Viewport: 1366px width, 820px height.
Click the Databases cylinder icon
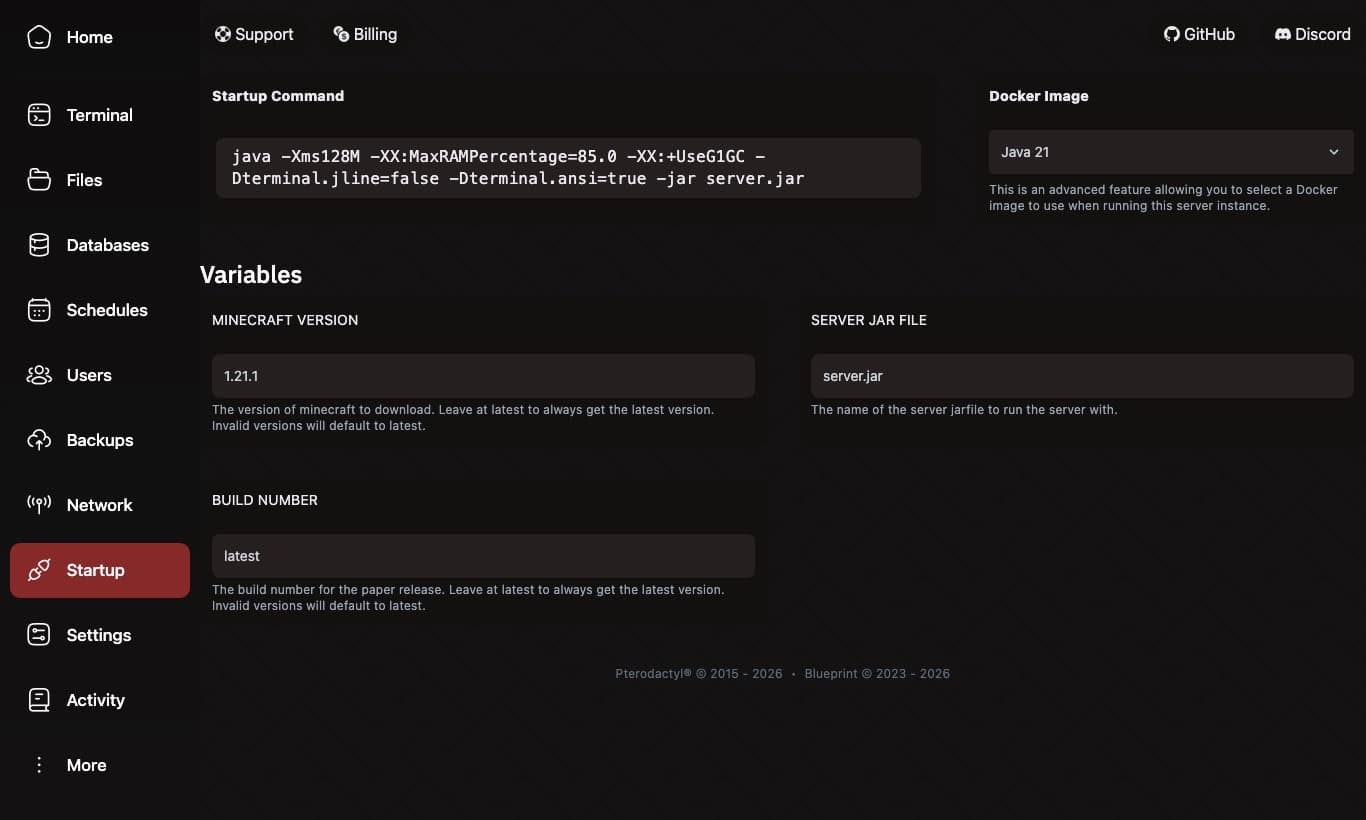pyautogui.click(x=39, y=245)
